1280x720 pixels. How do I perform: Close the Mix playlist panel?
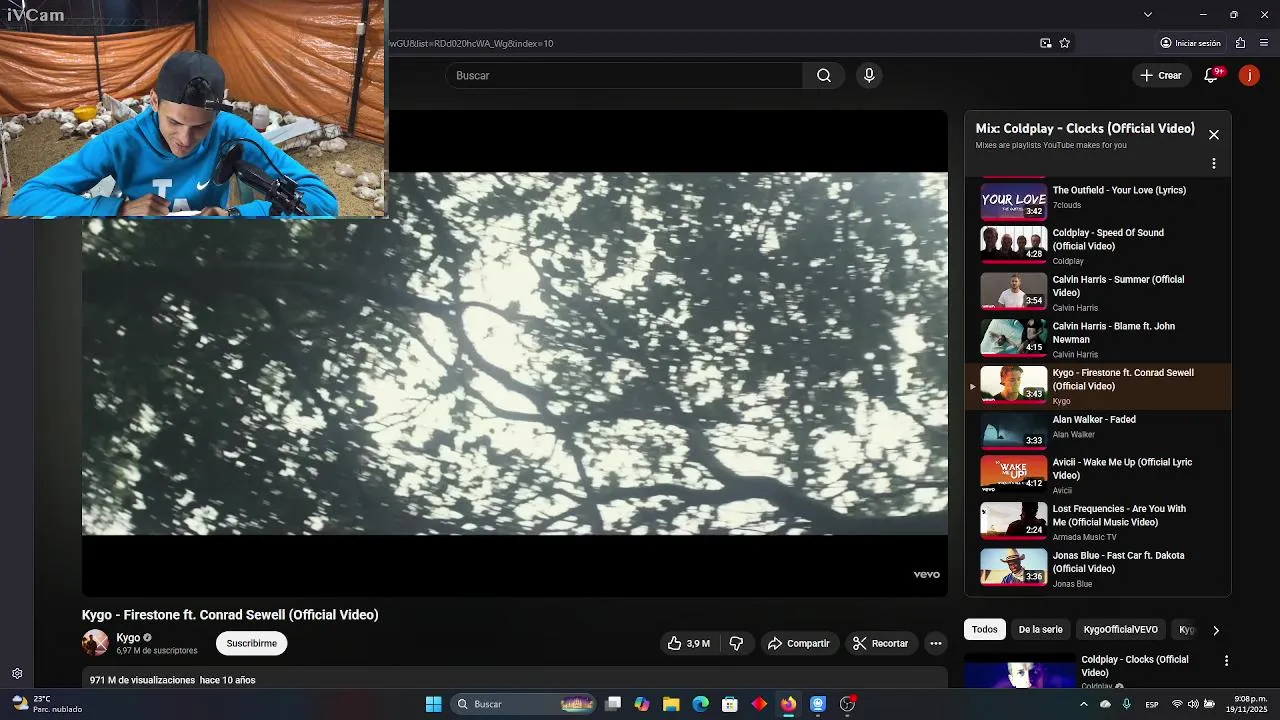point(1214,134)
